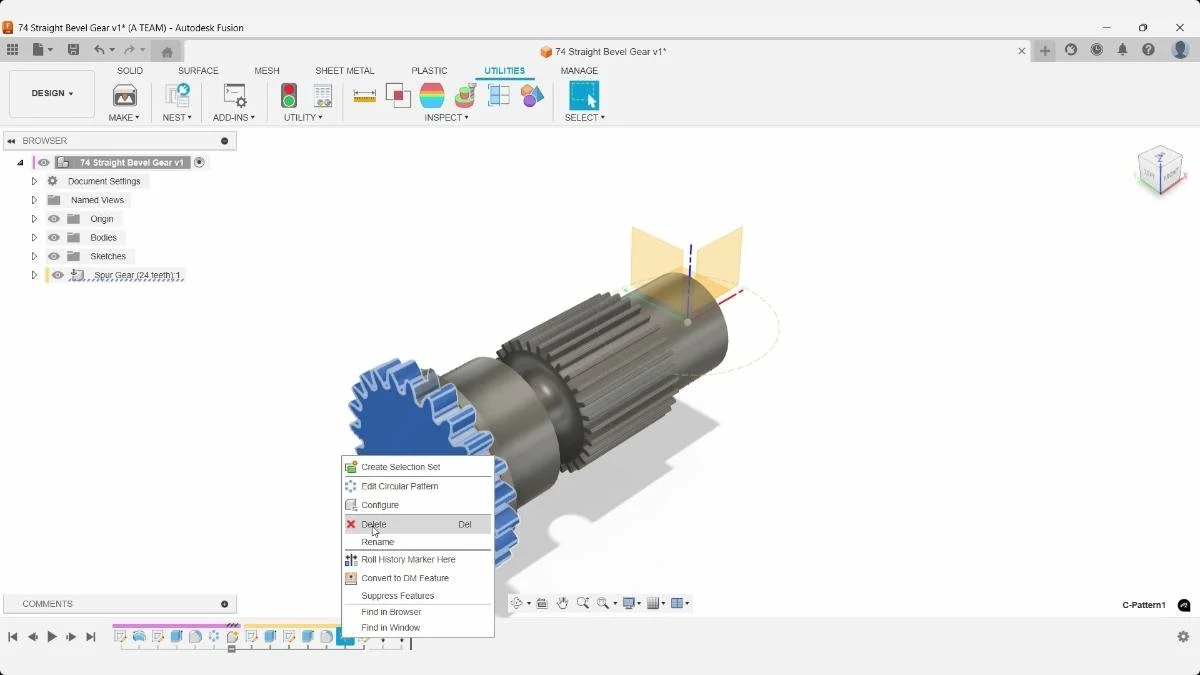Image resolution: width=1200 pixels, height=675 pixels.
Task: Choose Roll History Marker Here
Action: (x=418, y=559)
